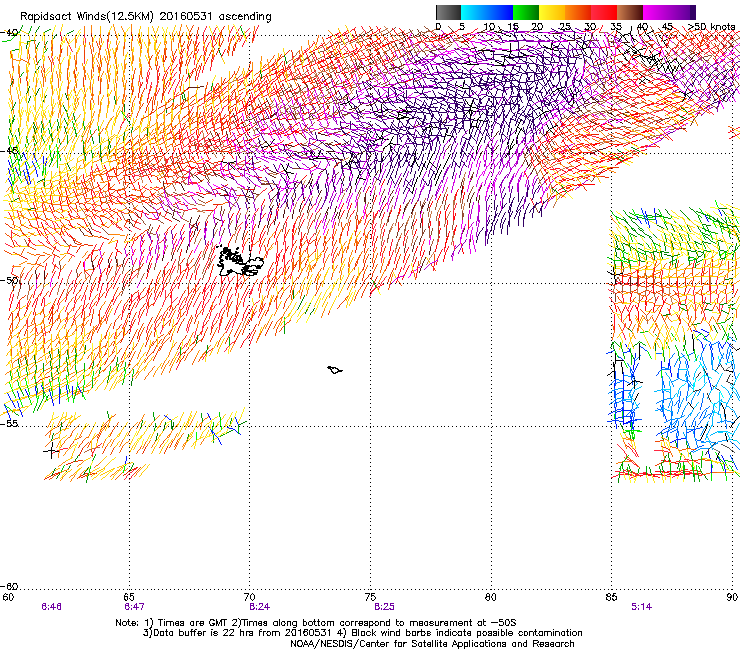
Task: Click the purple '6:47' pass time label
Action: click(x=134, y=607)
